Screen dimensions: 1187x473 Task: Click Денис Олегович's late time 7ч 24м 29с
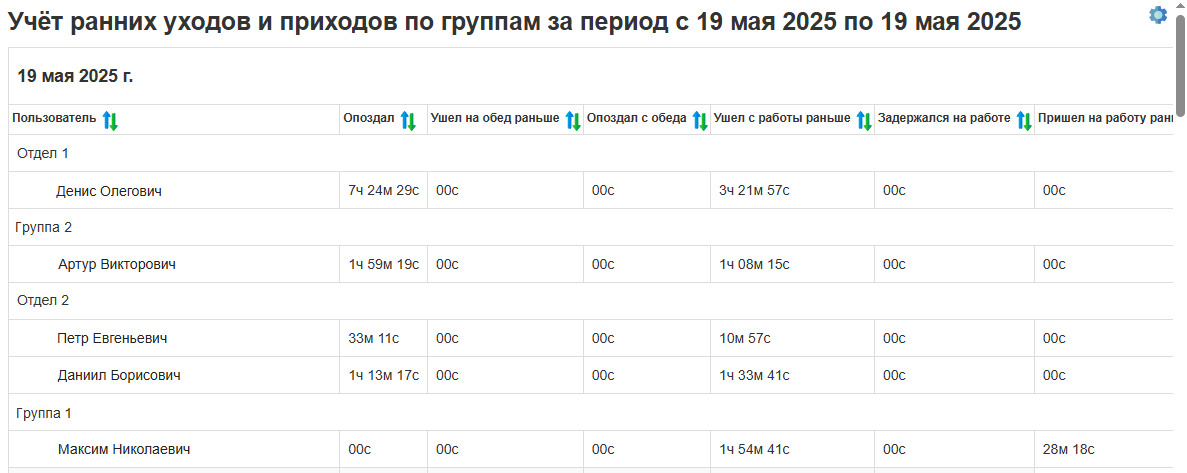383,191
